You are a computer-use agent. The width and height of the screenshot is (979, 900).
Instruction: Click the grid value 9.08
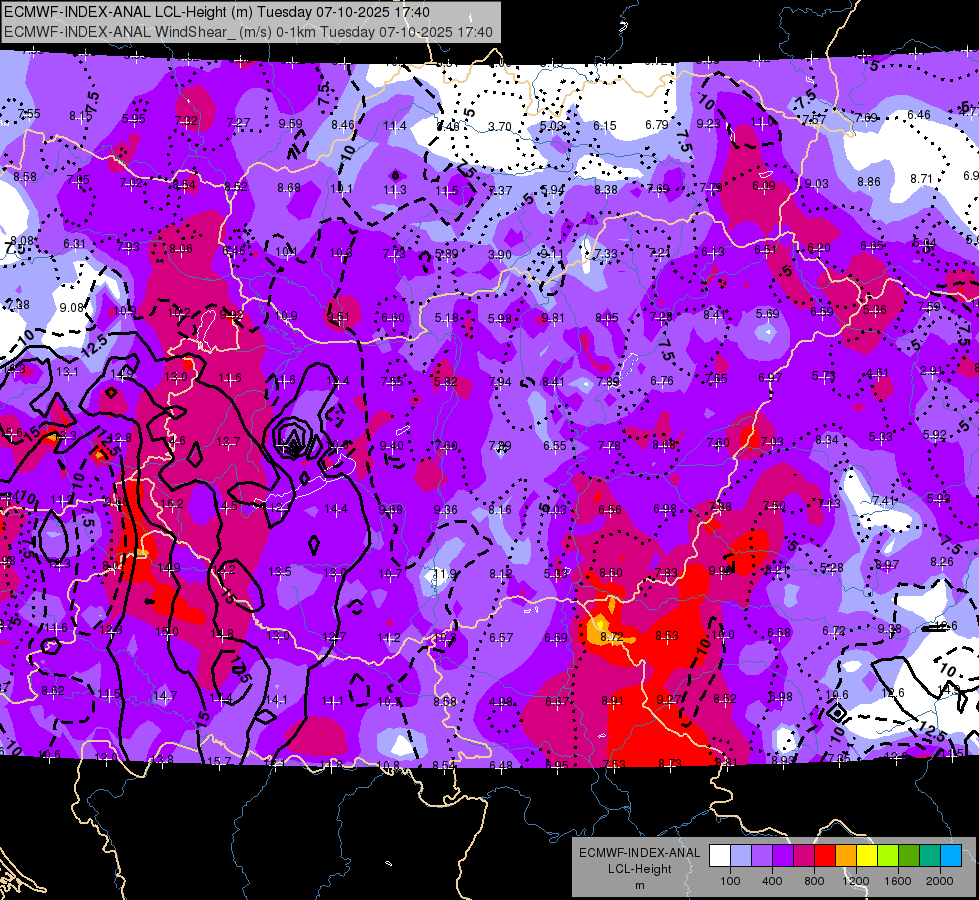(72, 307)
